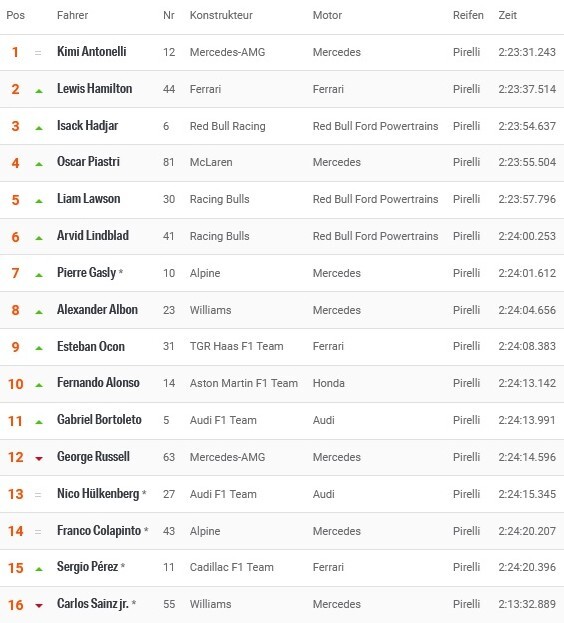Click green up arrow beside Fernando Alonso

pyautogui.click(x=39, y=385)
